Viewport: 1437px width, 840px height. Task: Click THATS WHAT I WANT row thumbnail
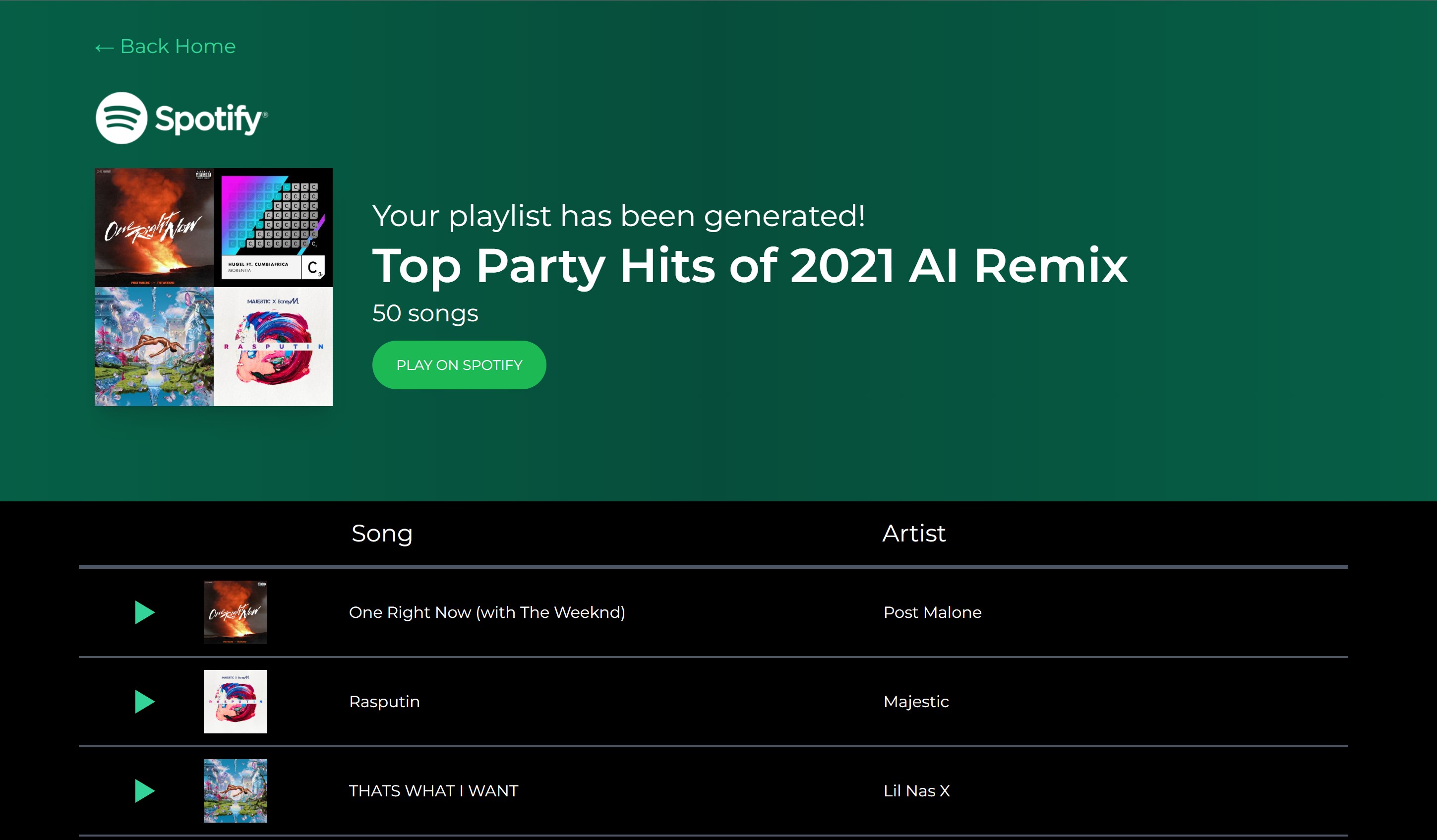point(235,791)
